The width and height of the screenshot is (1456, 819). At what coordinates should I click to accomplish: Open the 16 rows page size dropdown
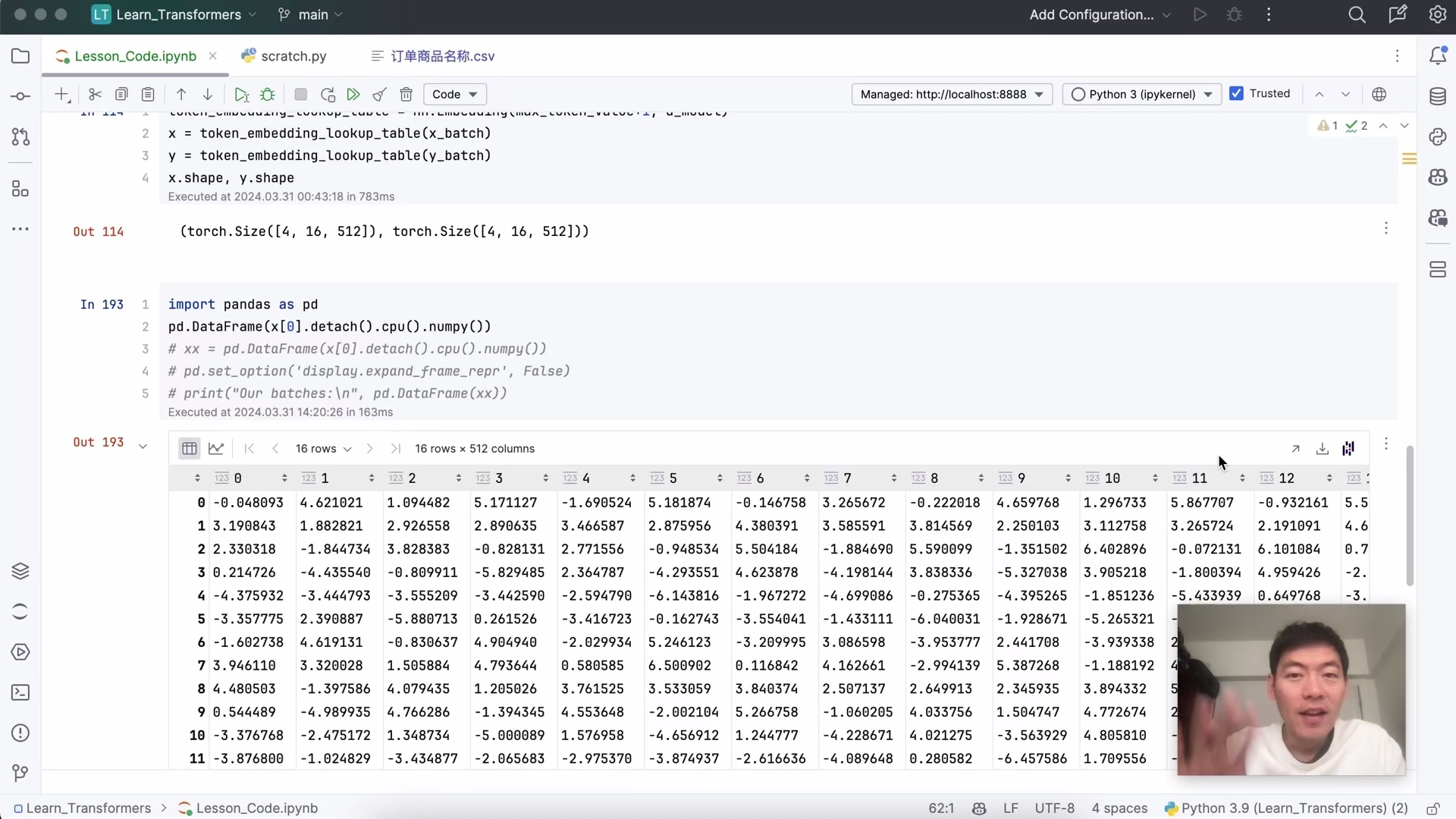[x=323, y=449]
